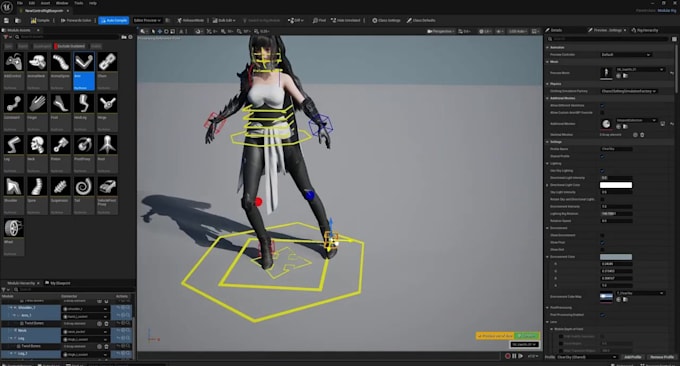Click the Class Defaults button
The height and width of the screenshot is (366, 680).
[421, 20]
